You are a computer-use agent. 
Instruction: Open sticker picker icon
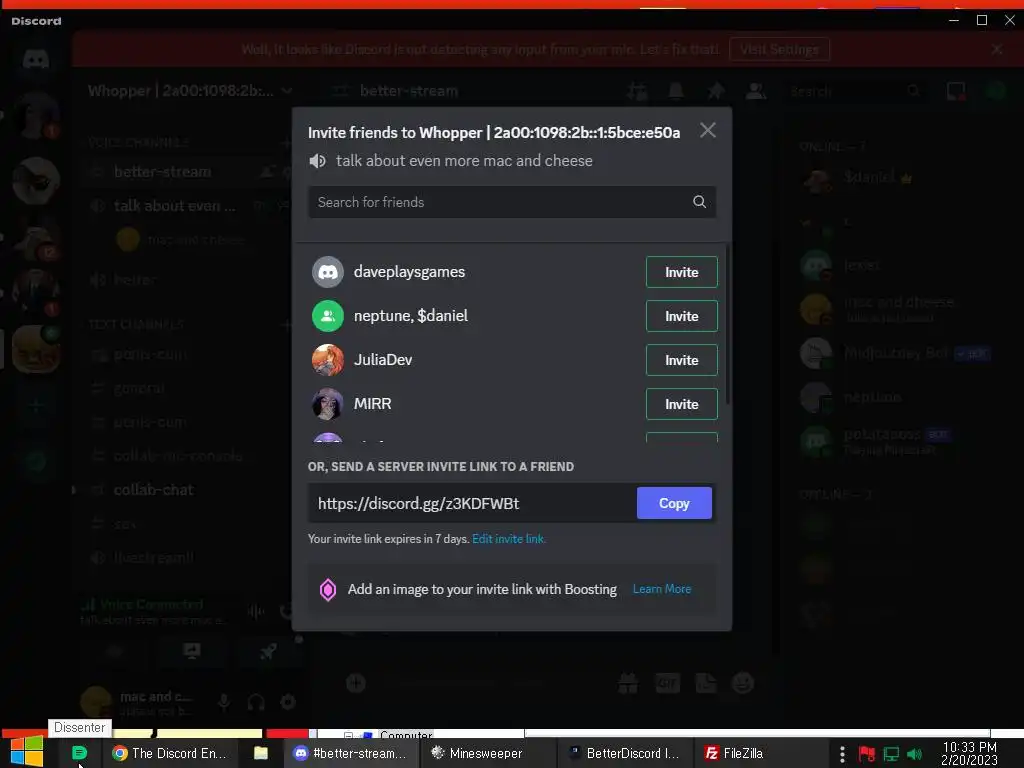pos(705,683)
